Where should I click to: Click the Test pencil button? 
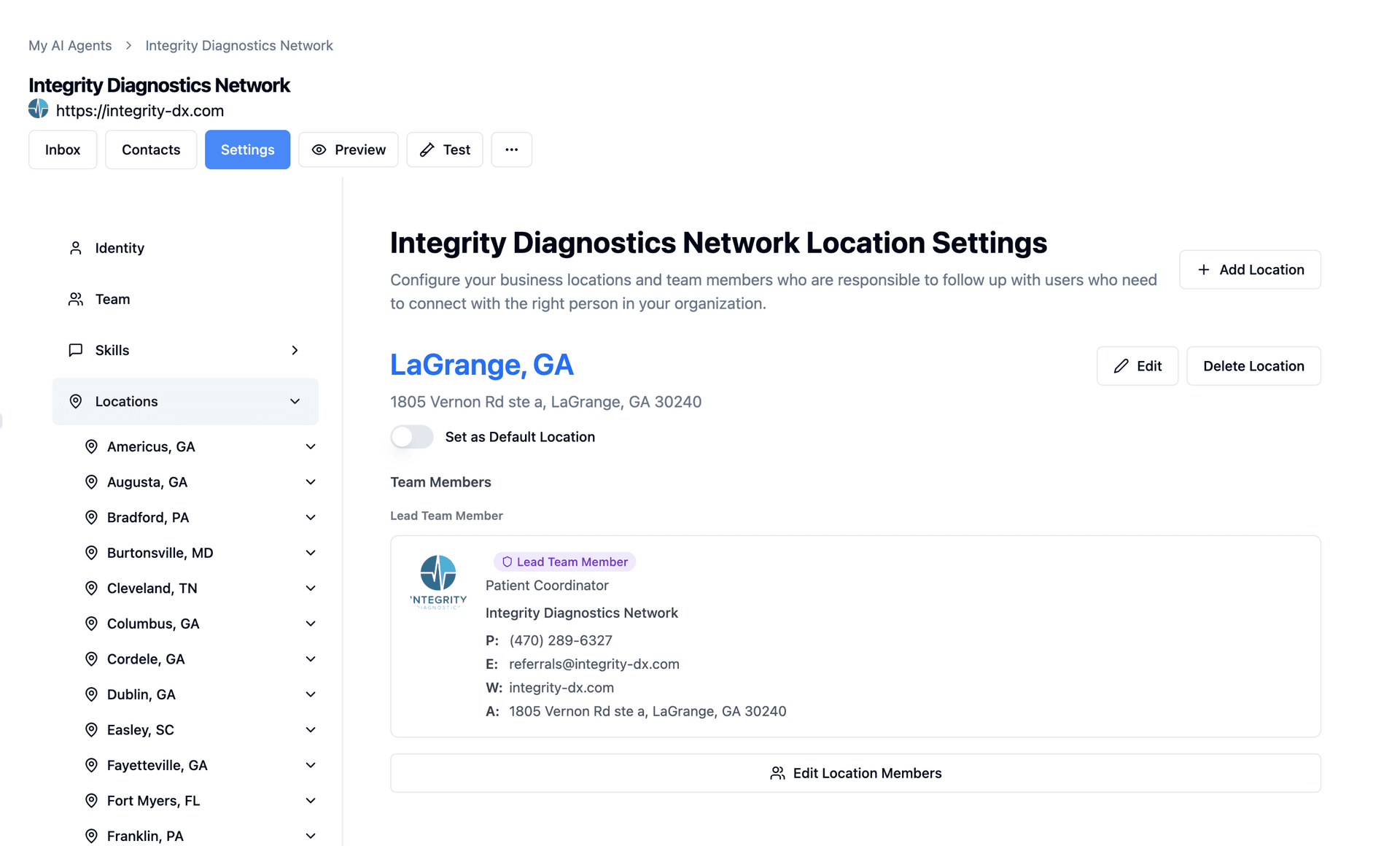pos(445,150)
